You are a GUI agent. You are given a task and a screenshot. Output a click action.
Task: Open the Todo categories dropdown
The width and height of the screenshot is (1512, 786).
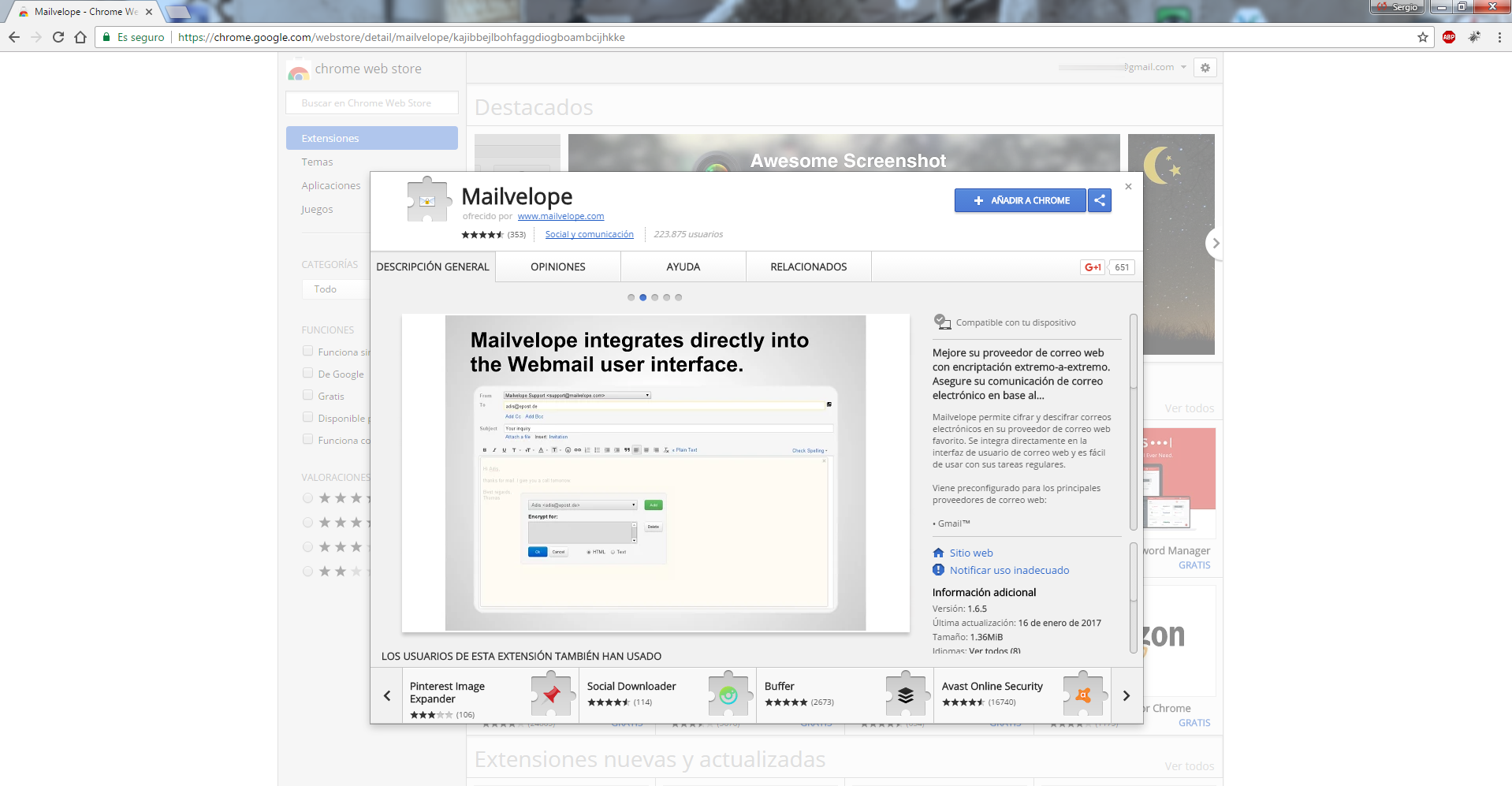(336, 289)
